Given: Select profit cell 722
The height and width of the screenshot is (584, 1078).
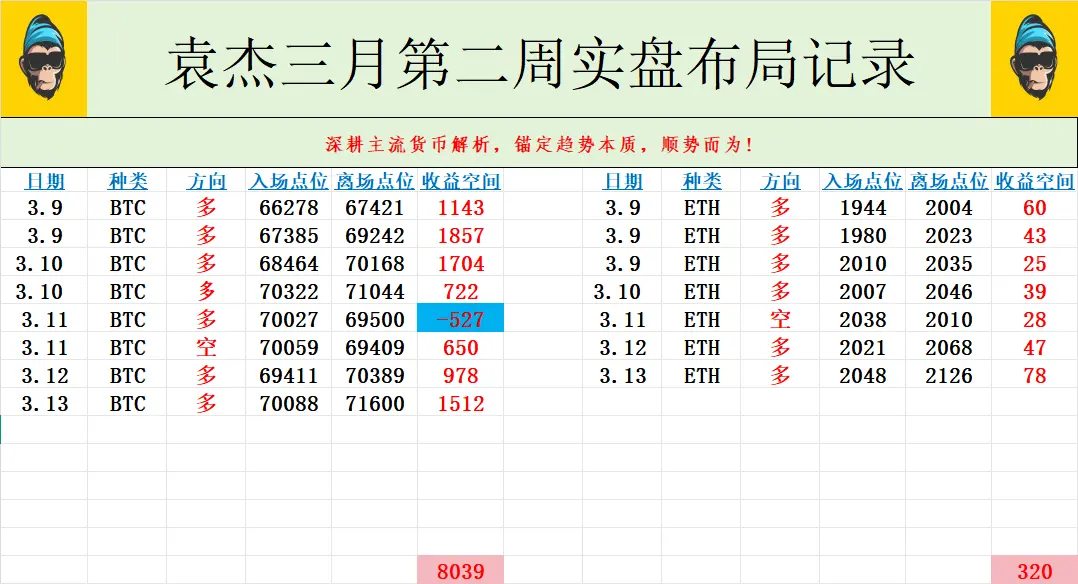Looking at the screenshot, I should click(x=461, y=292).
